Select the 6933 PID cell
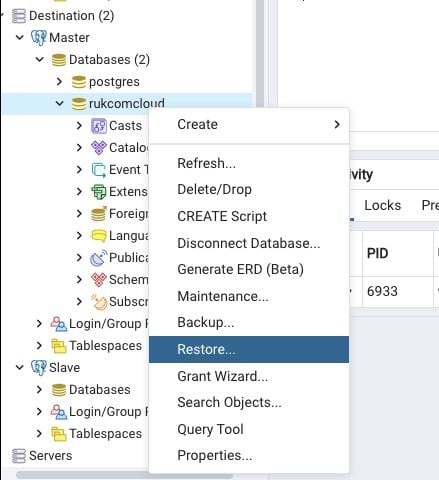This screenshot has width=439, height=480. tap(398, 291)
